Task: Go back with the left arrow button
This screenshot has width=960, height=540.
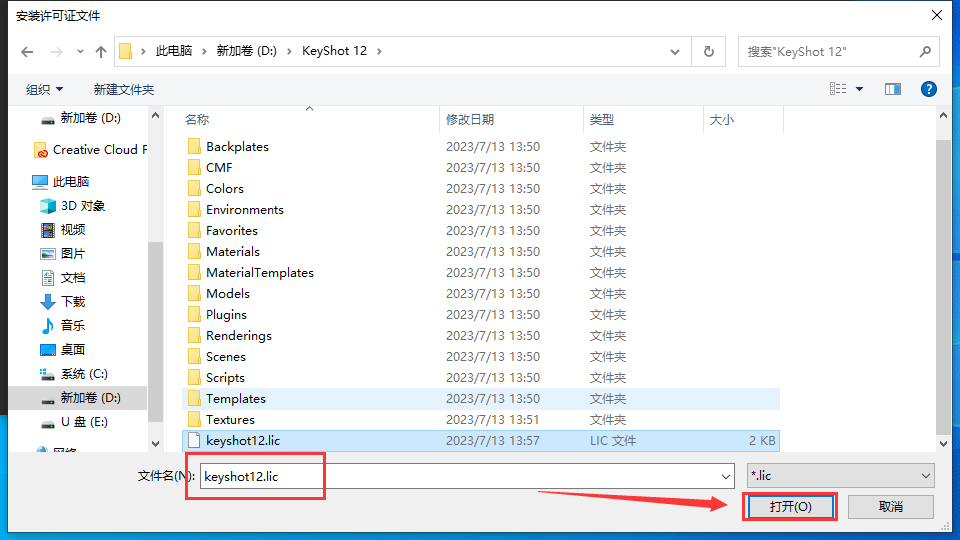Action: tap(27, 52)
